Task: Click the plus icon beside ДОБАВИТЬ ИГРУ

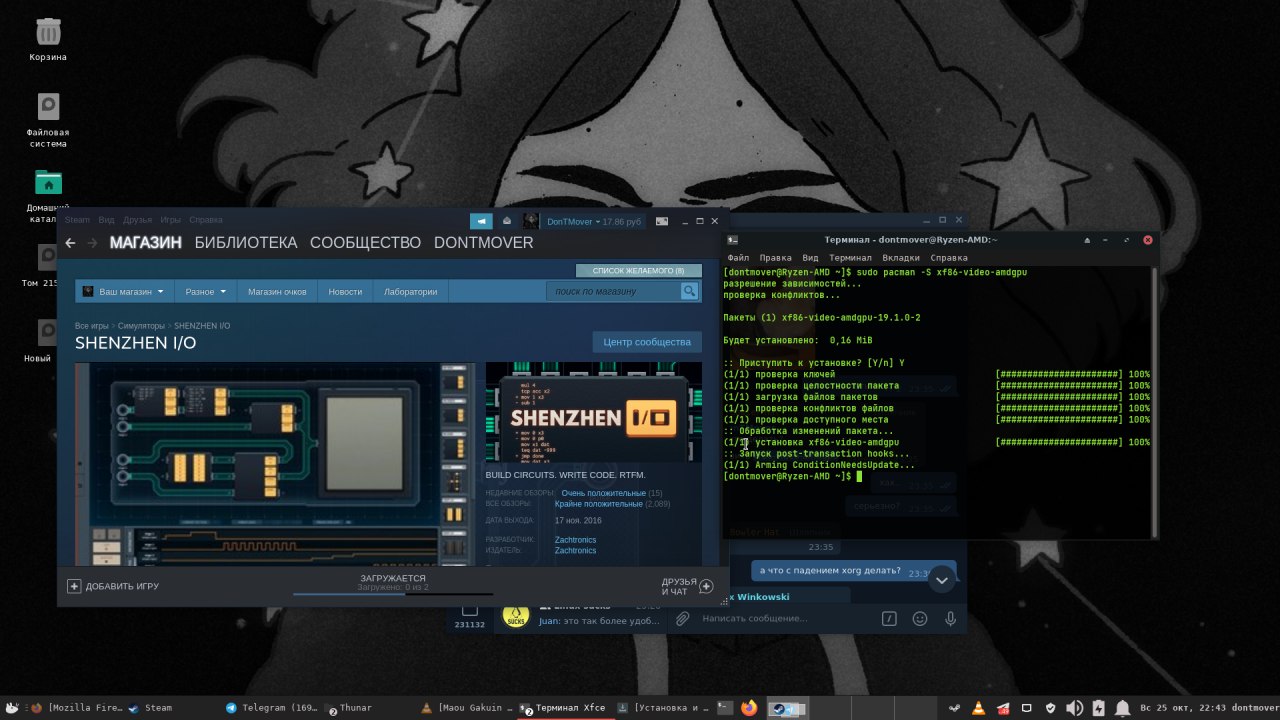Action: point(74,586)
